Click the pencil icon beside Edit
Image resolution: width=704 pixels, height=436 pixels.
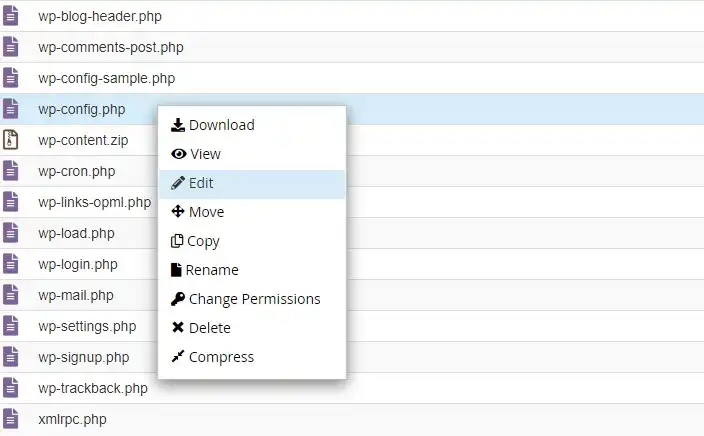click(178, 183)
